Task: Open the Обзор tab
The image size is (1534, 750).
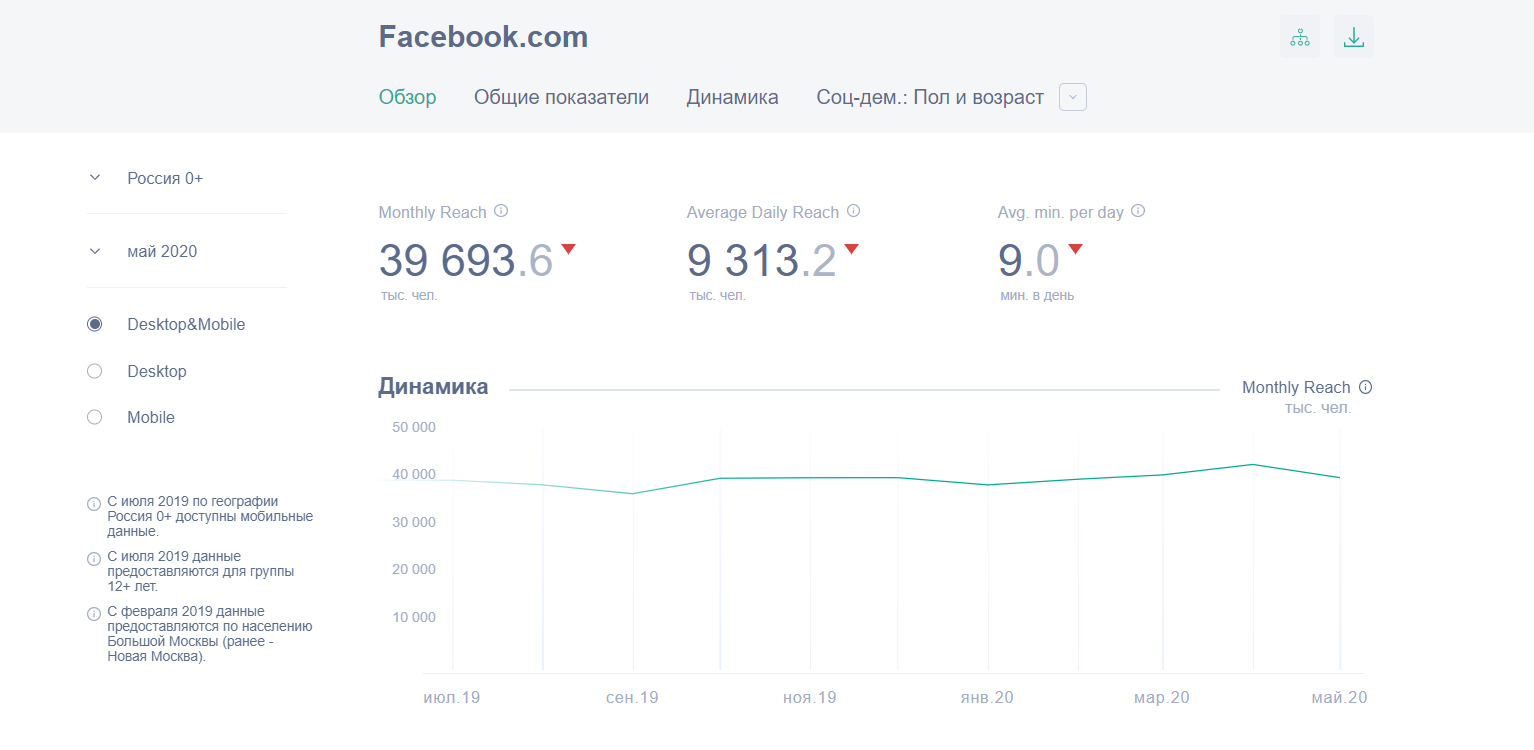Action: click(x=407, y=97)
